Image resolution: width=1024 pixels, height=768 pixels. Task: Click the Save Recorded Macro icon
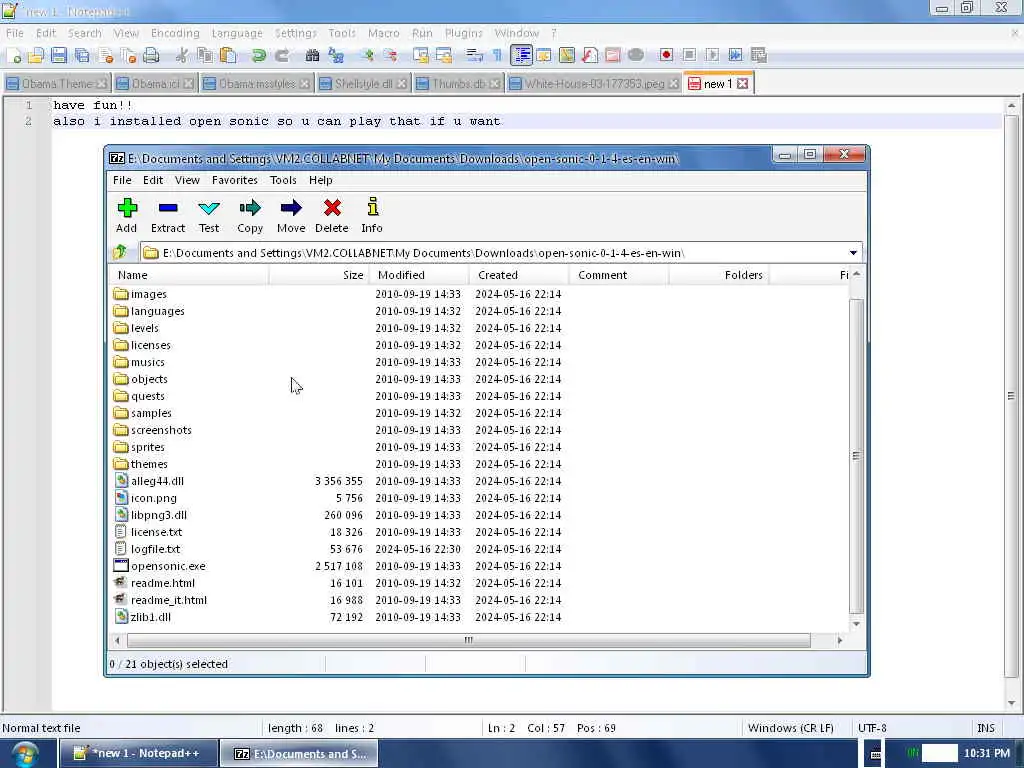pyautogui.click(x=759, y=56)
